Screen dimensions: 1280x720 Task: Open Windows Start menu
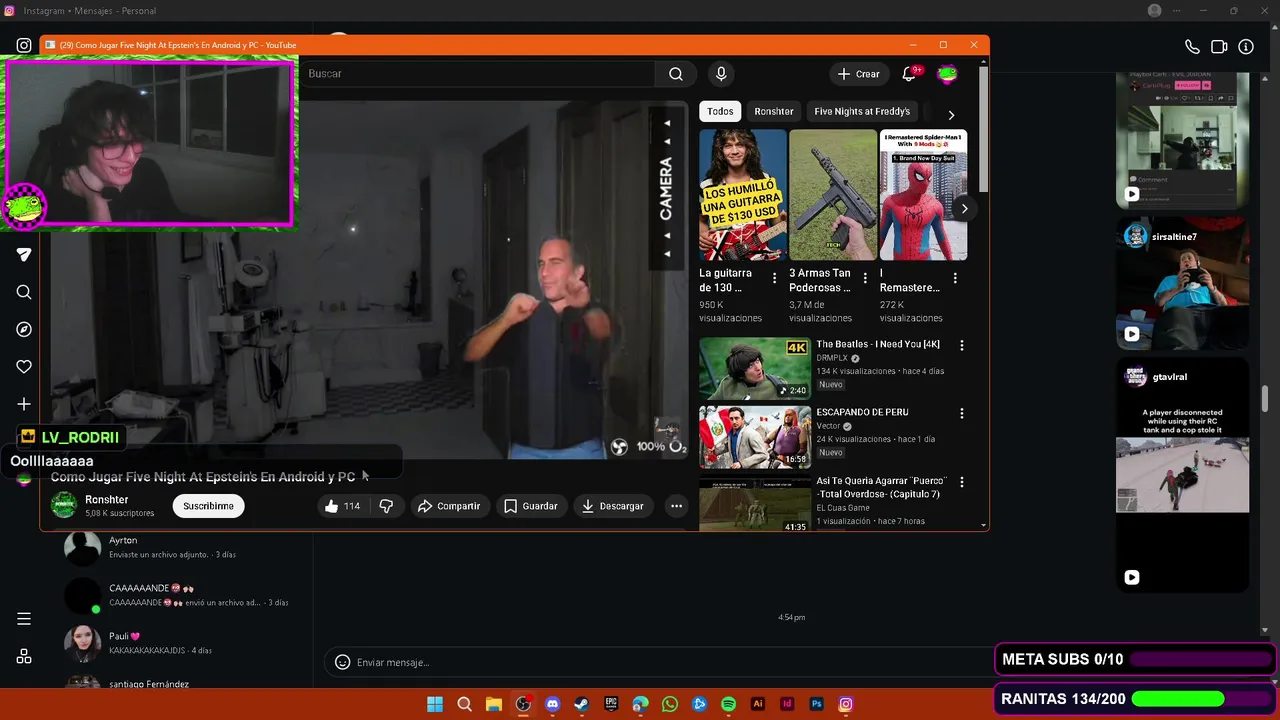coord(435,704)
